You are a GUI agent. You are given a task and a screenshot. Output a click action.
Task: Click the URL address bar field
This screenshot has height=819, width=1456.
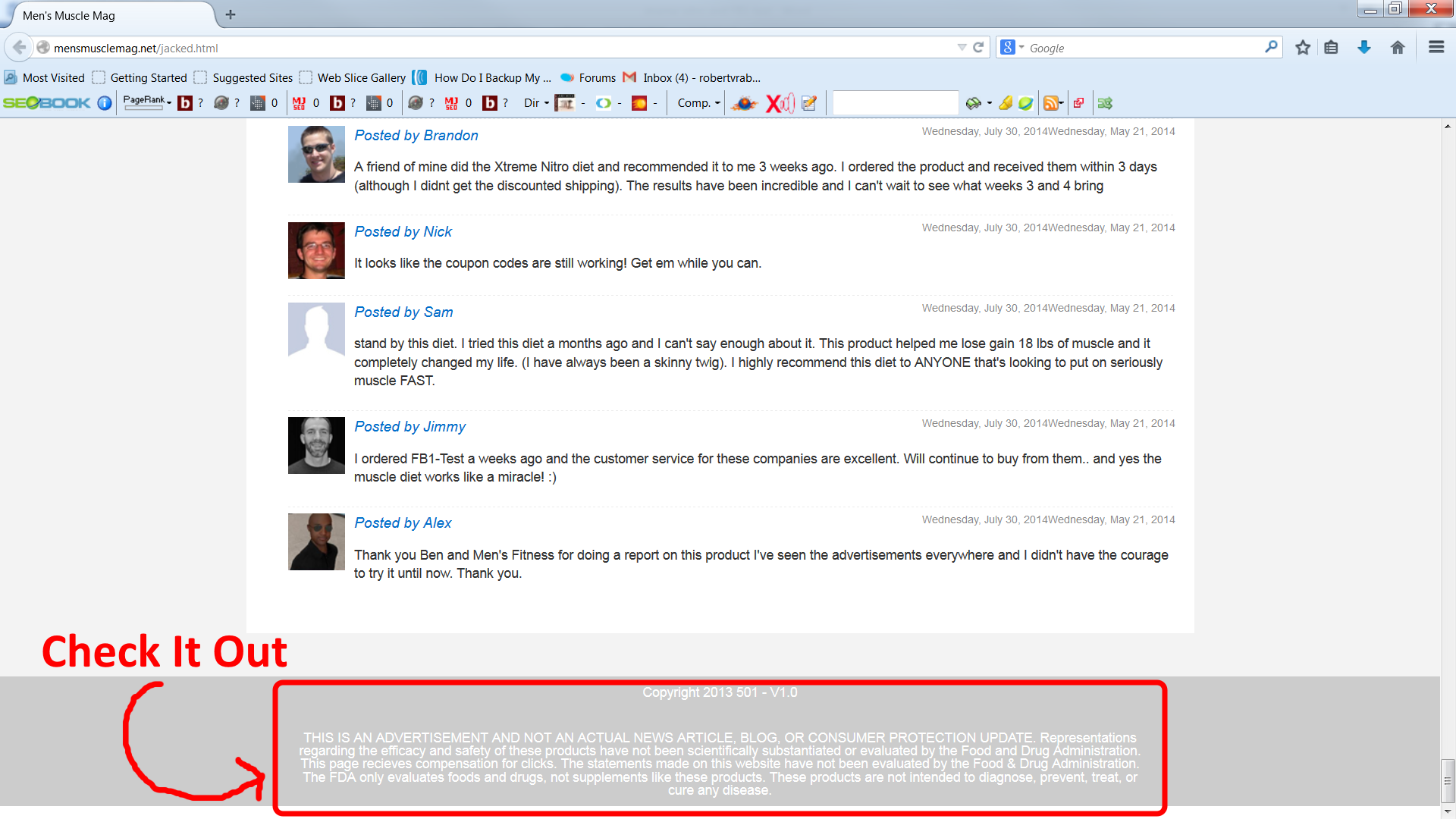tap(500, 48)
